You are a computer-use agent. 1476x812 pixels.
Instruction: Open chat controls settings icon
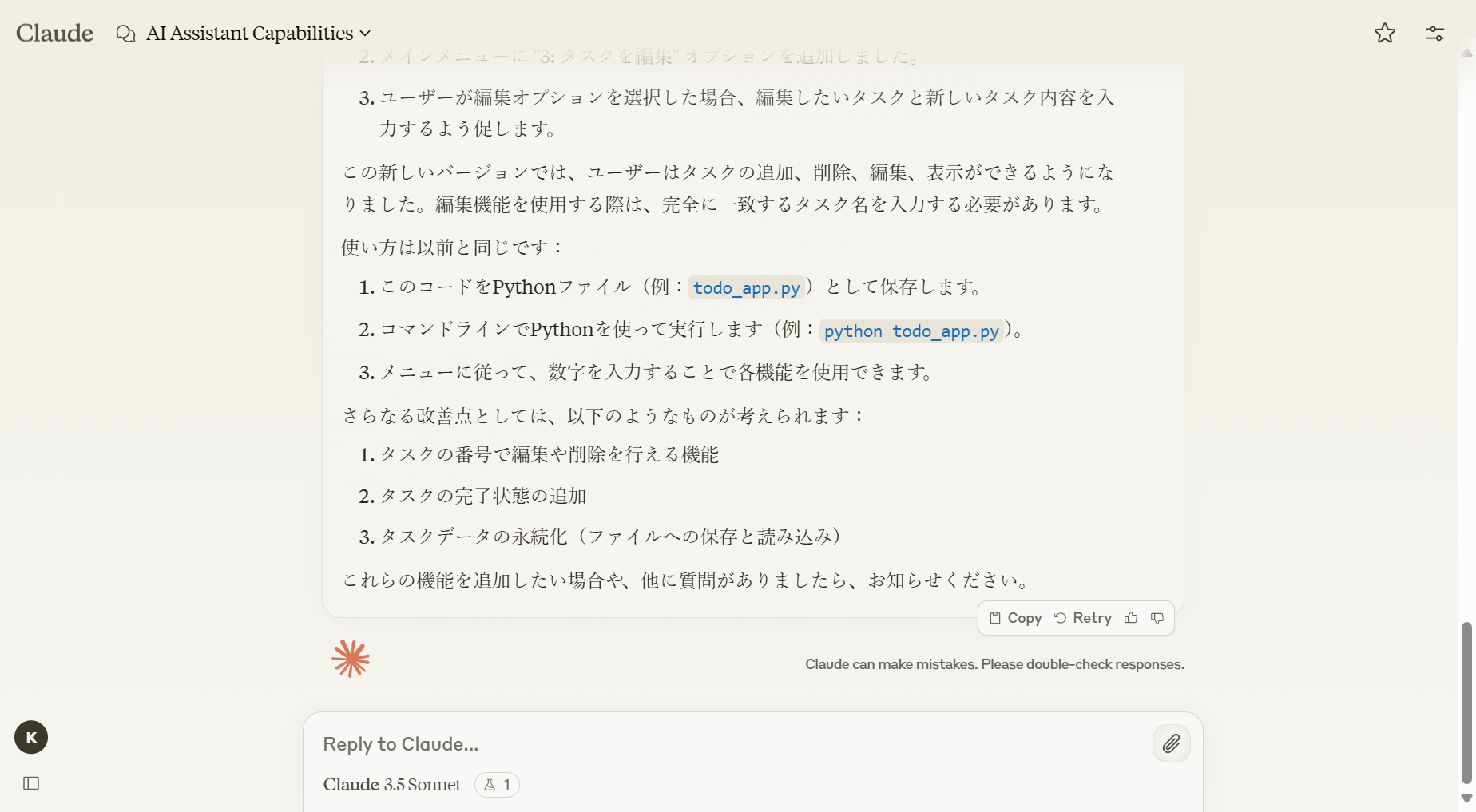[1434, 33]
